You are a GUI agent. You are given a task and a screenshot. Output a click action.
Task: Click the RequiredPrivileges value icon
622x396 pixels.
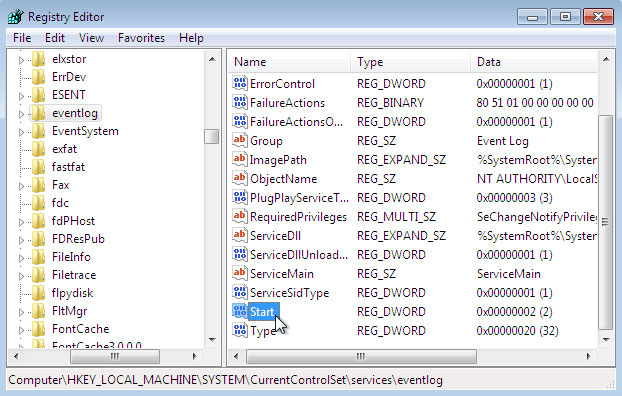tap(240, 216)
